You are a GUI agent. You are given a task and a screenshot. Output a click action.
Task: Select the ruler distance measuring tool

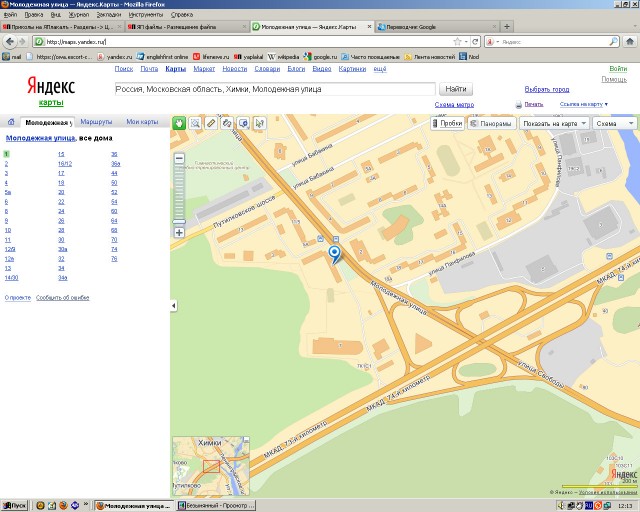point(212,122)
